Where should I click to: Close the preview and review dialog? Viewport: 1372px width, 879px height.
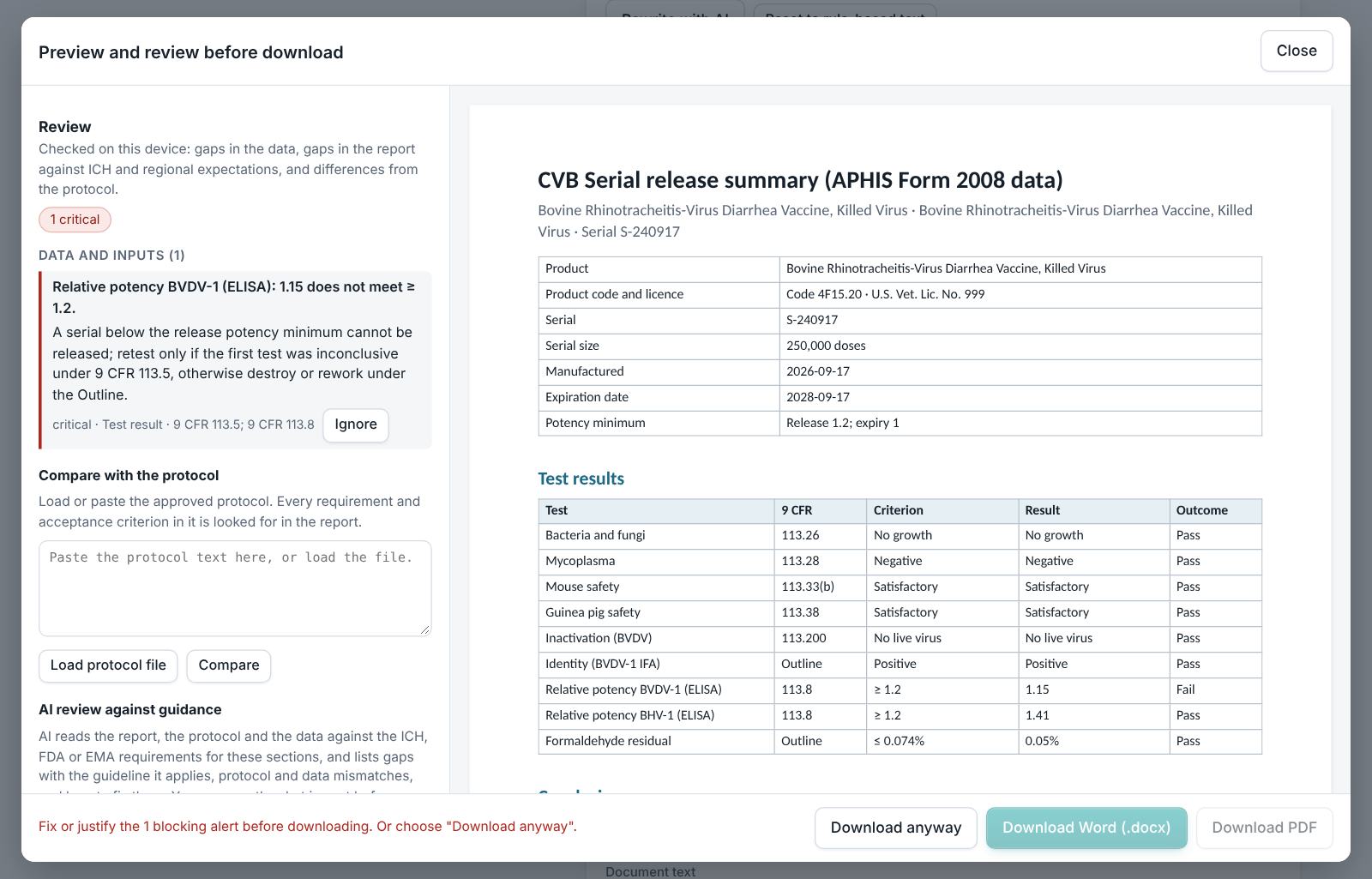(x=1296, y=51)
